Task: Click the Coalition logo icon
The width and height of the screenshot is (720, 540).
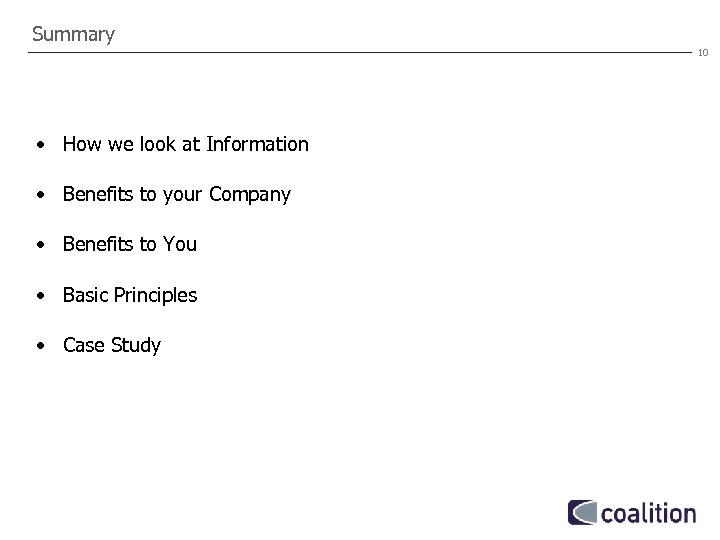Action: pyautogui.click(x=582, y=513)
